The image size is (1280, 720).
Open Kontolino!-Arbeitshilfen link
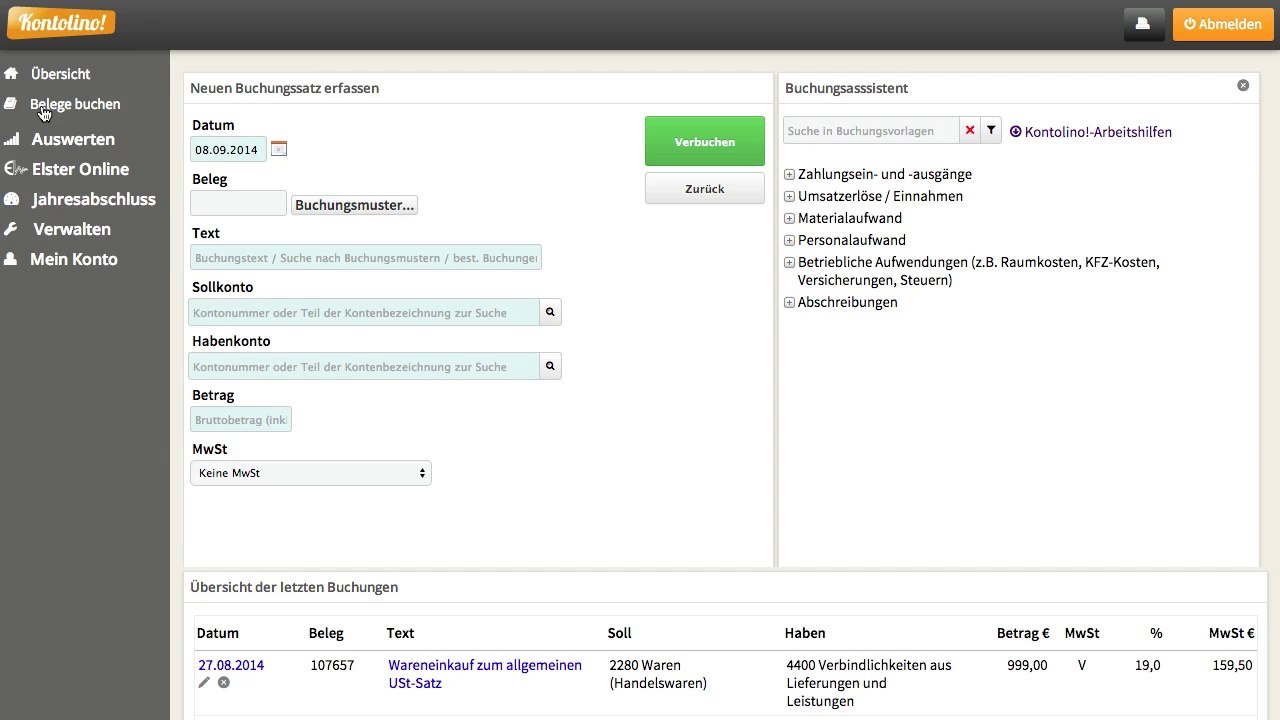click(1097, 132)
